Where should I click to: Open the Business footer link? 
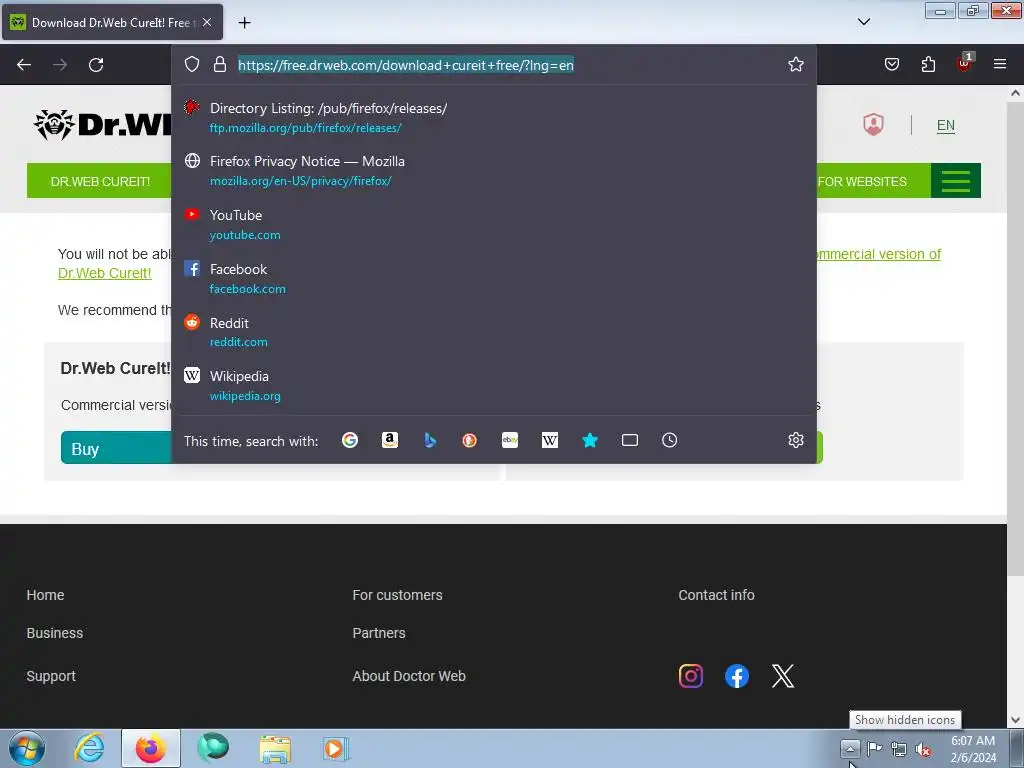click(x=55, y=633)
